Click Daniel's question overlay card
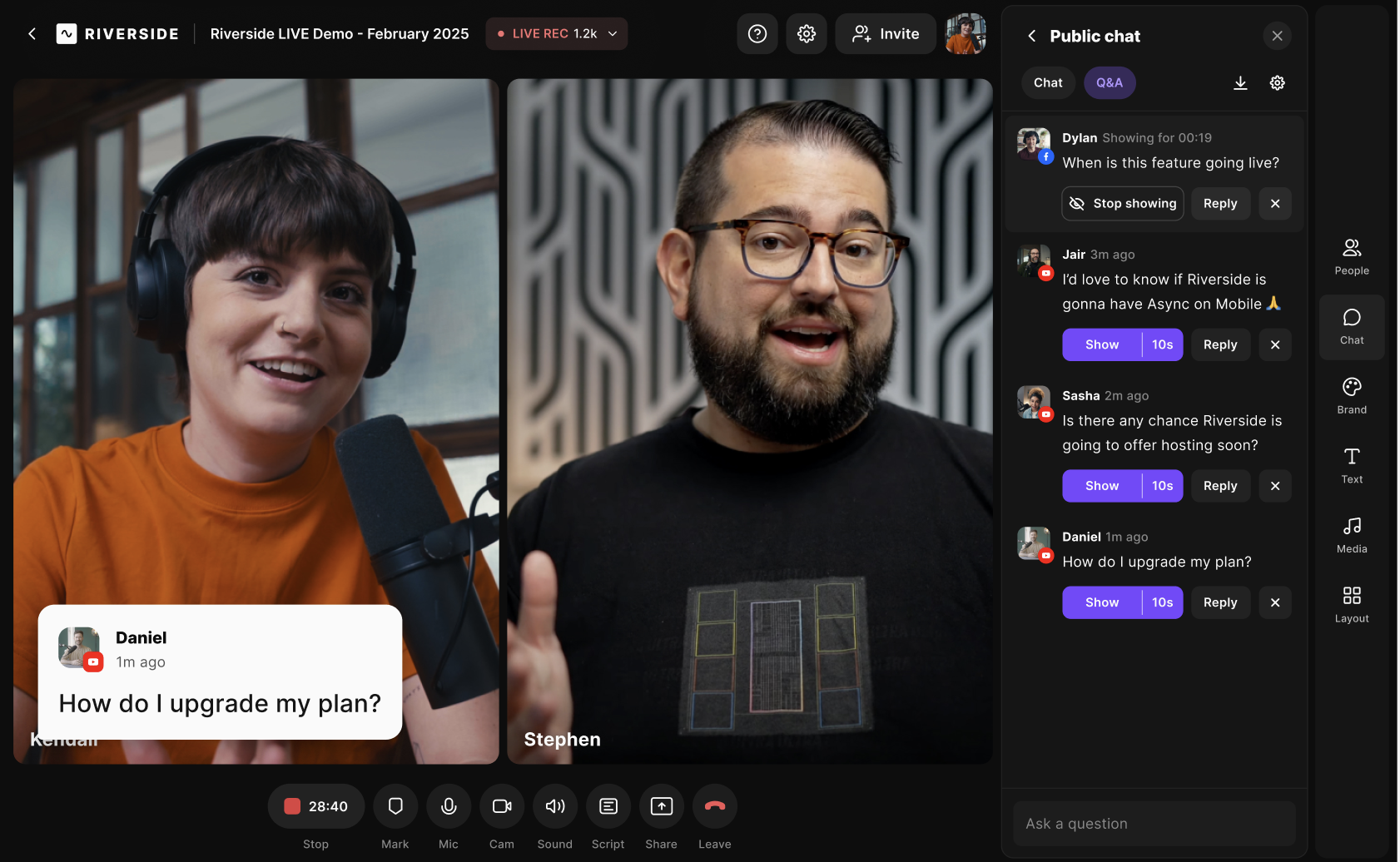 click(220, 672)
